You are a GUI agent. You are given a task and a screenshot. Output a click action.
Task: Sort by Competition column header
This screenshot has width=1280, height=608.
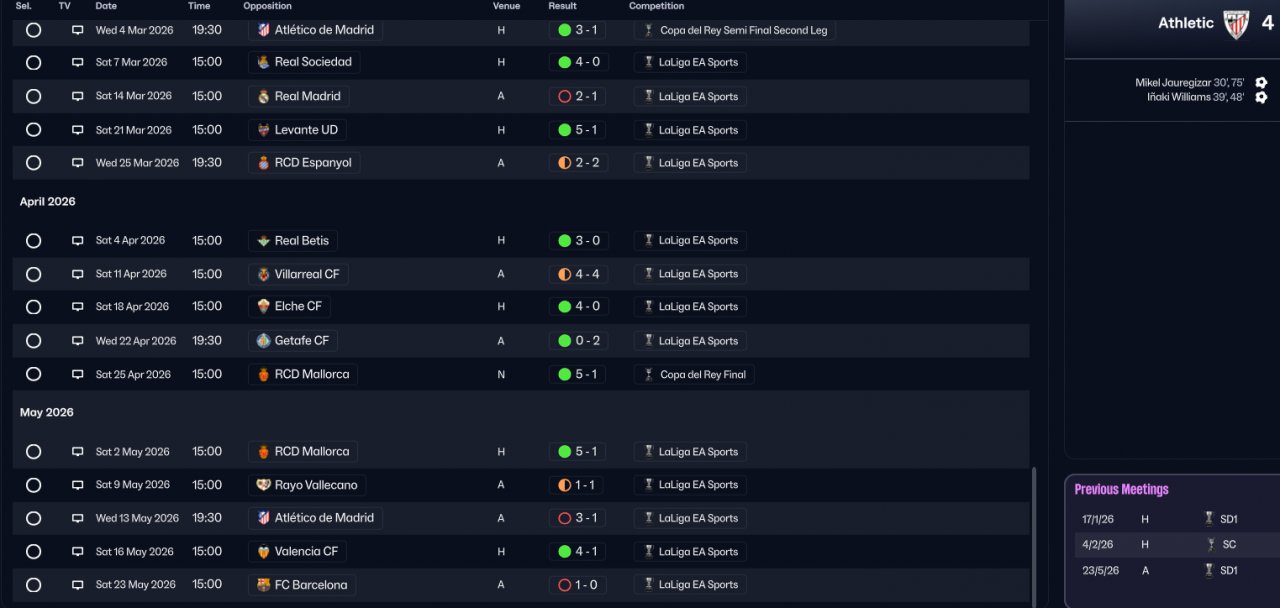click(x=656, y=6)
